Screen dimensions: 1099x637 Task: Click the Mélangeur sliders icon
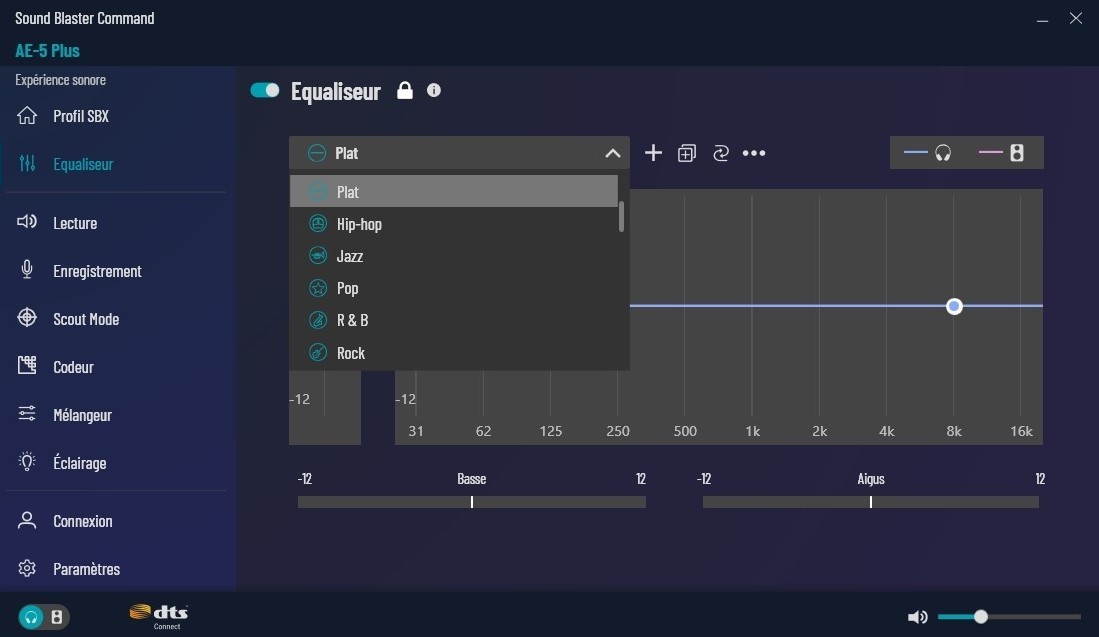[x=27, y=413]
